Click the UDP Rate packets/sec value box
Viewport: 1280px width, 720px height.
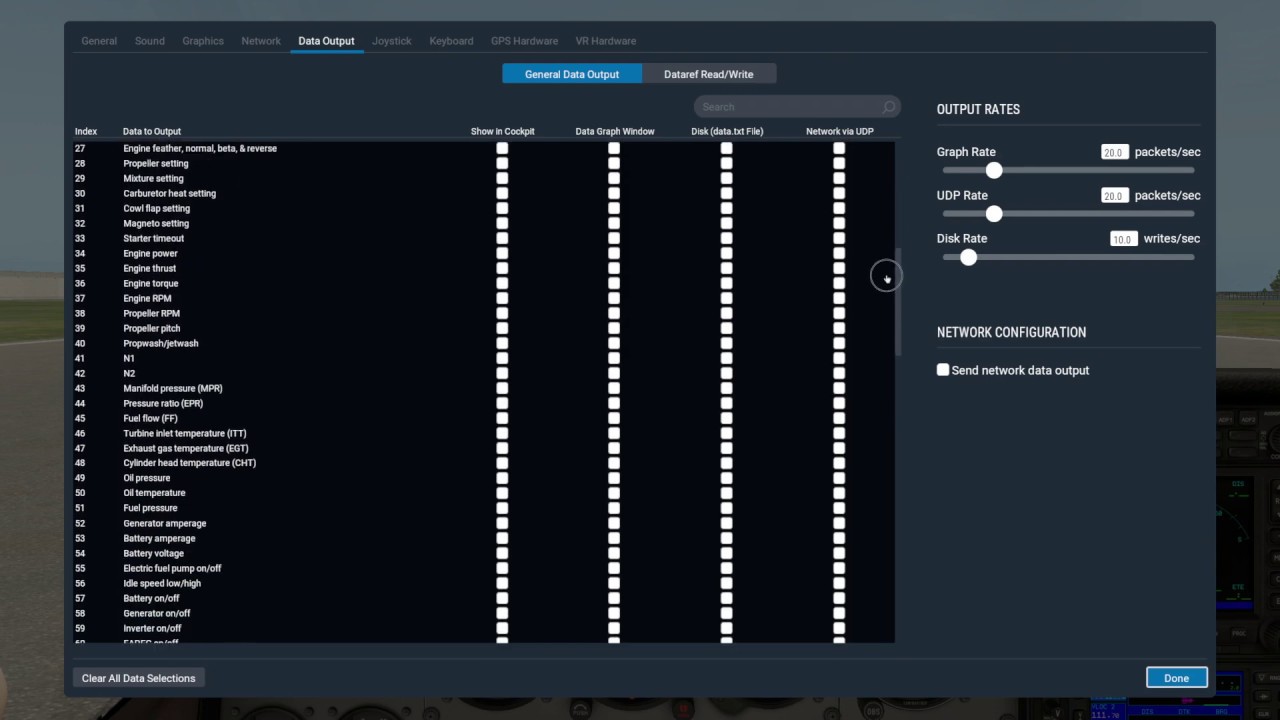(x=1113, y=196)
